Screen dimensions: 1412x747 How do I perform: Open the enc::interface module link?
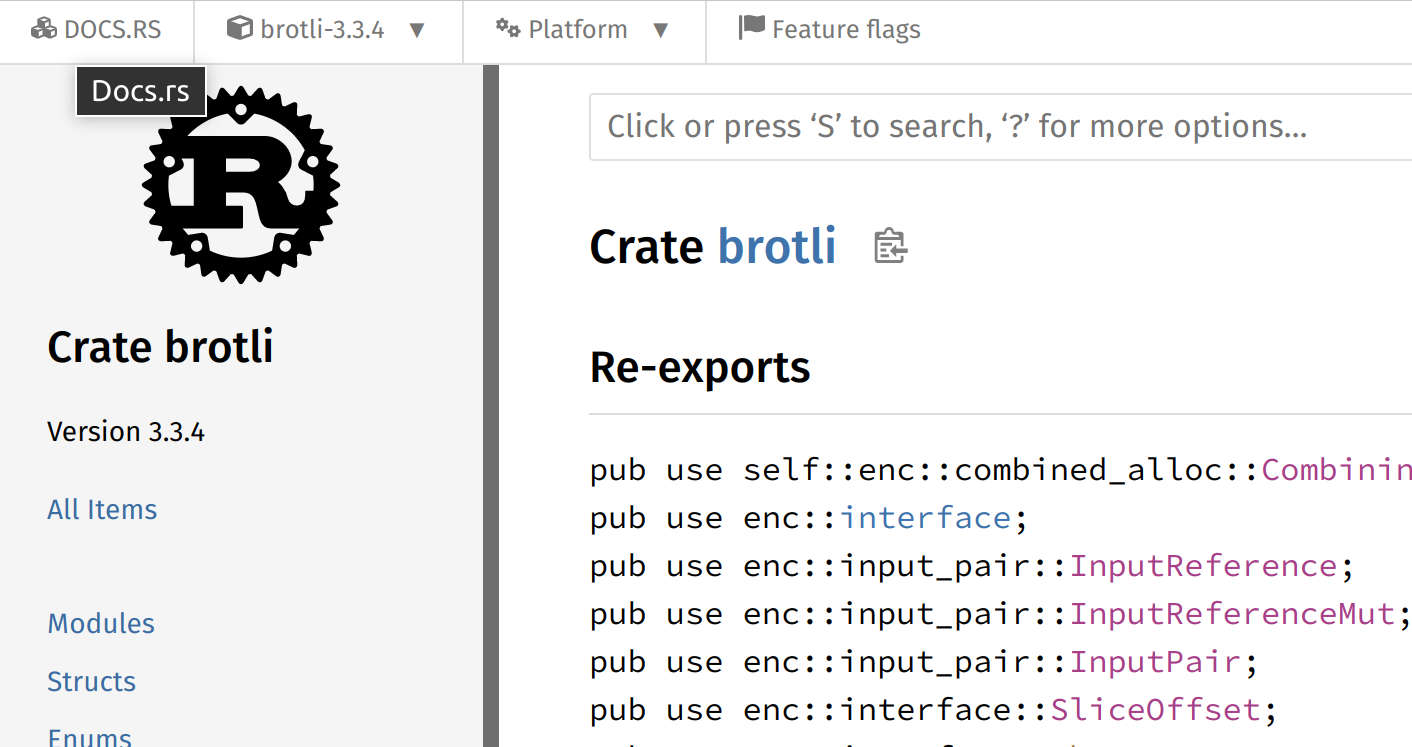pos(925,518)
